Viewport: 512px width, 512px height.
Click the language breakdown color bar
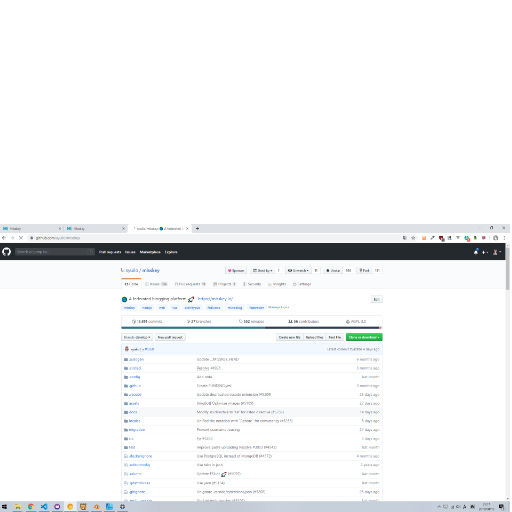(252, 328)
